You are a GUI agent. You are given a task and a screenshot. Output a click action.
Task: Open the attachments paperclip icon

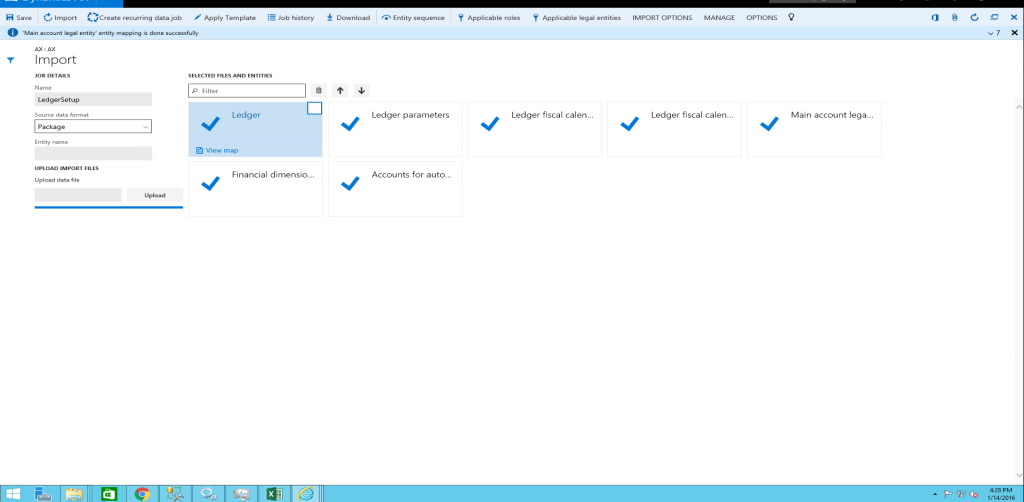[954, 18]
